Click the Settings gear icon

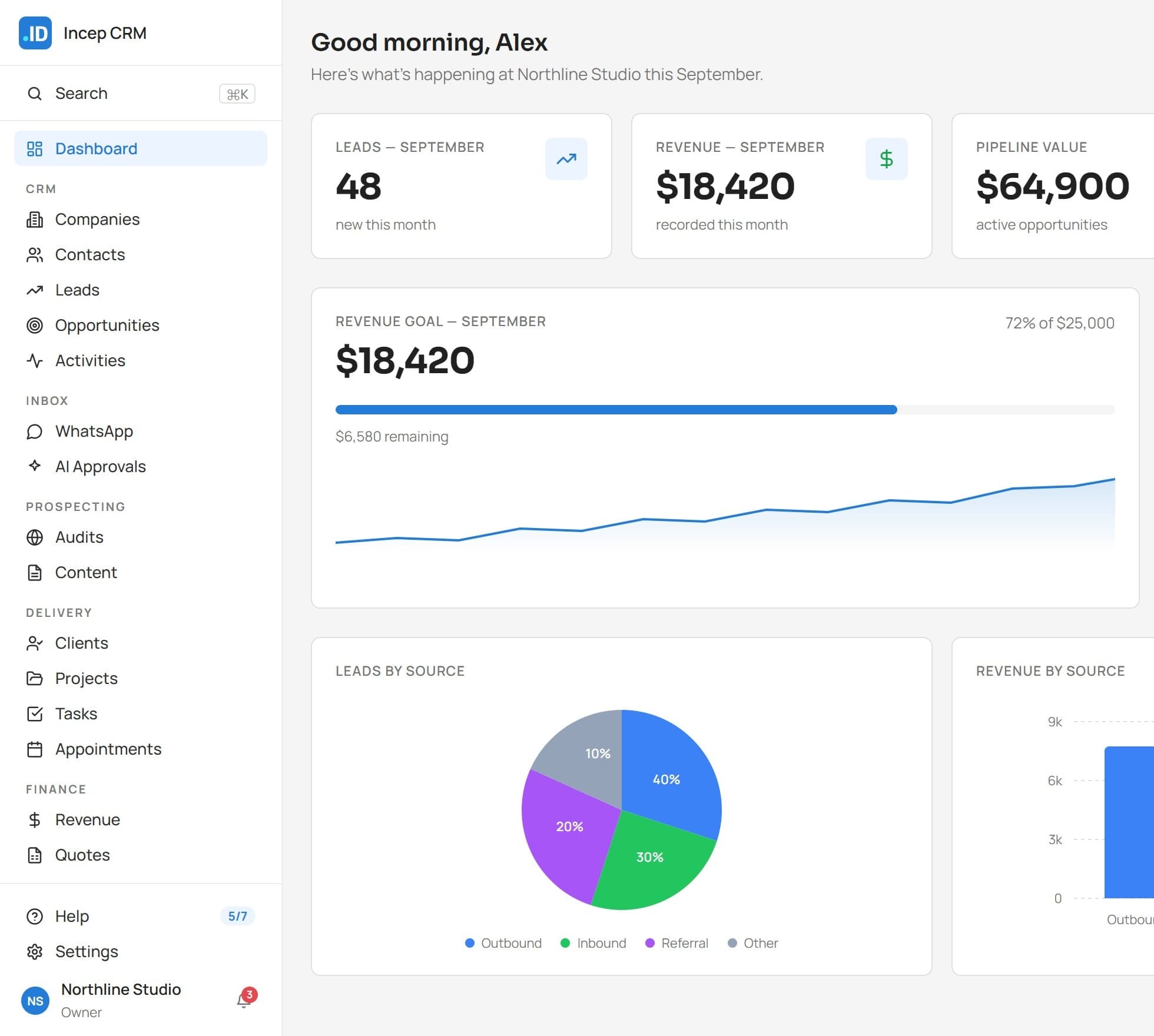(35, 952)
